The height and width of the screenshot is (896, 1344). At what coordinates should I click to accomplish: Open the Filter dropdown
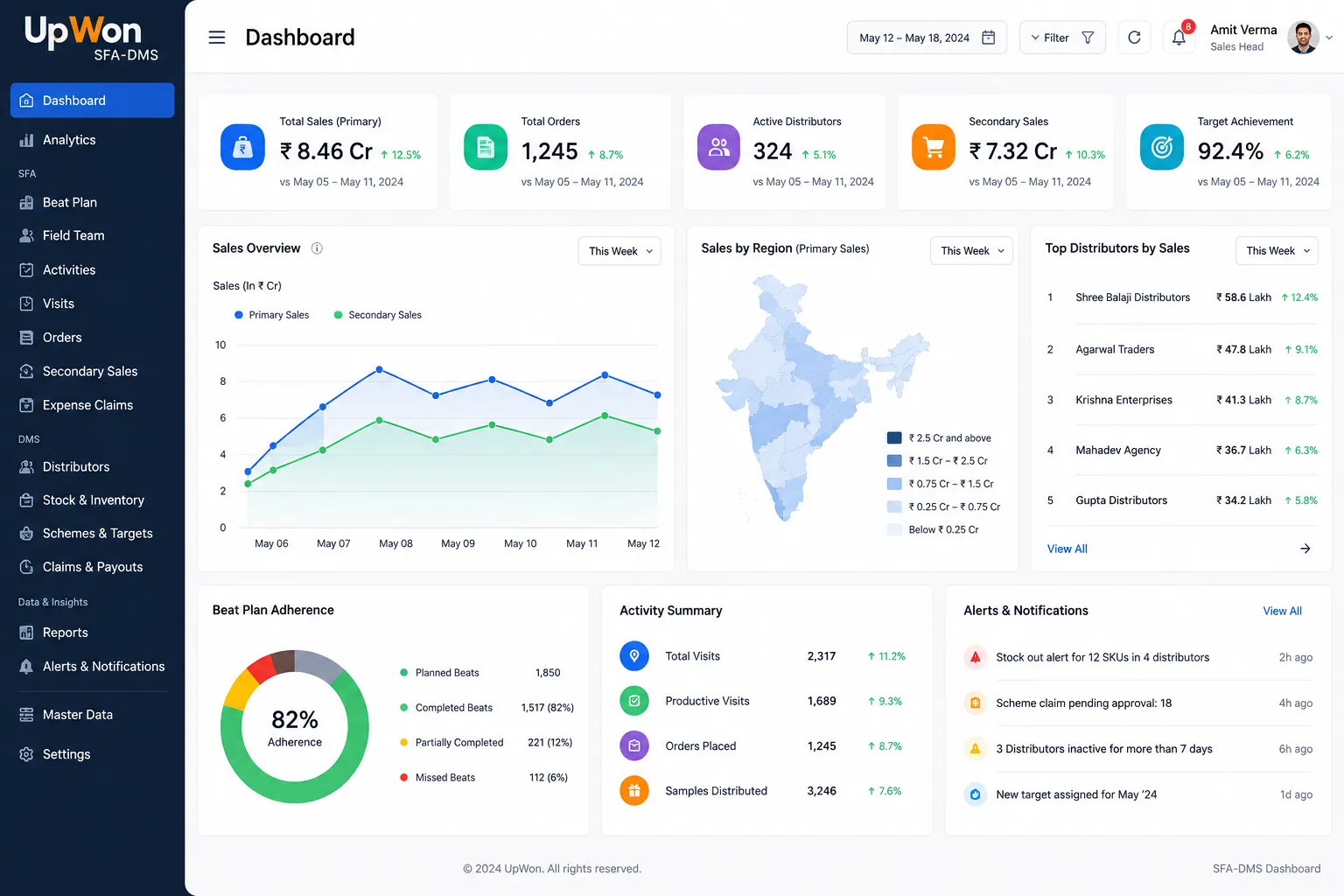pyautogui.click(x=1062, y=38)
